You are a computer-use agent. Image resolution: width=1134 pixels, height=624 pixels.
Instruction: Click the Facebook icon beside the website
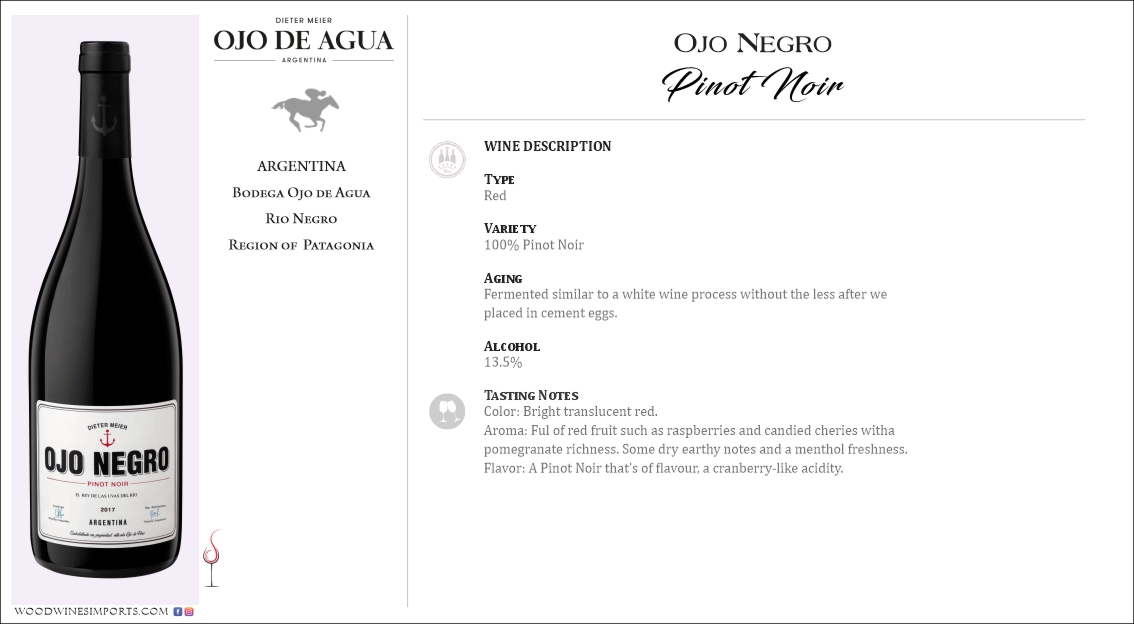178,611
